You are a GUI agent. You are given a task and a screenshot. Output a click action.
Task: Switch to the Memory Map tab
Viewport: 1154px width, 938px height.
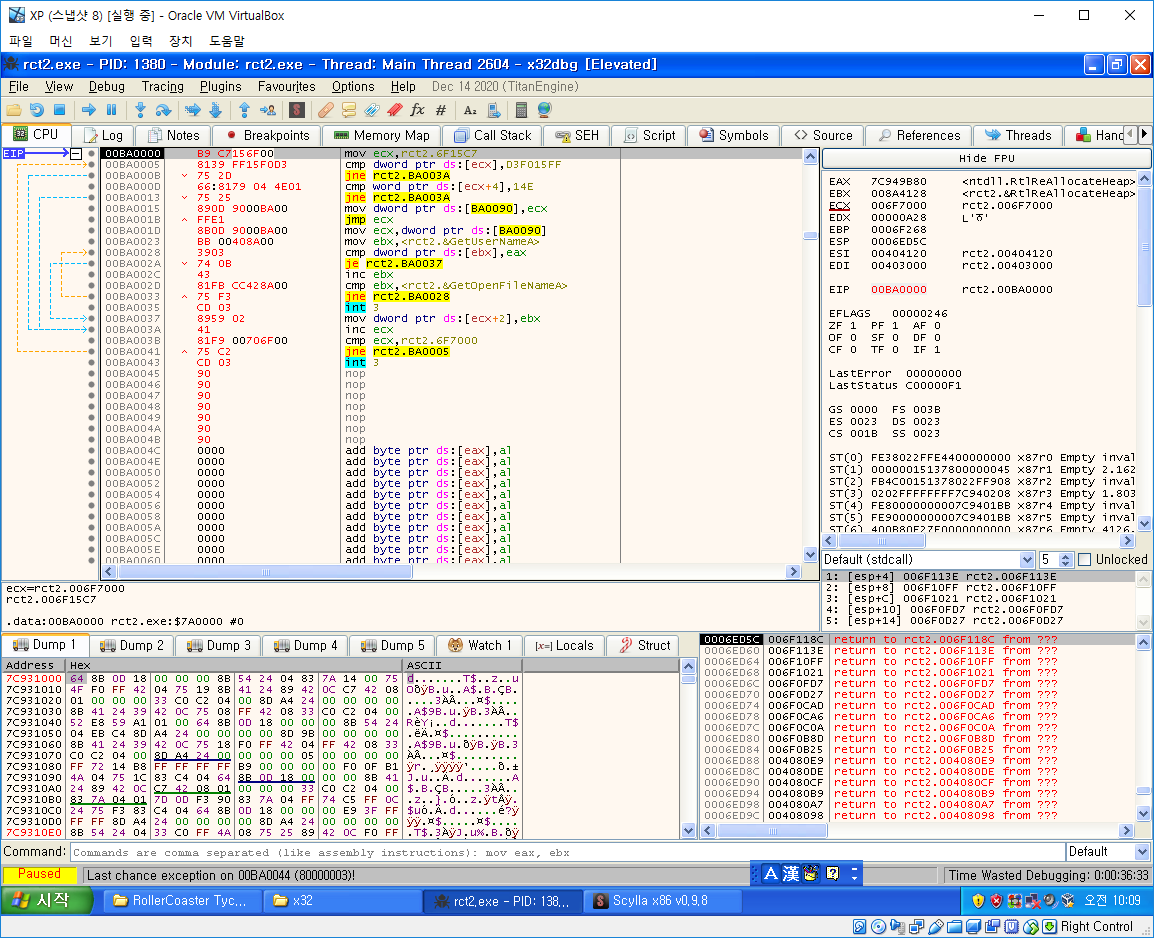(x=381, y=135)
